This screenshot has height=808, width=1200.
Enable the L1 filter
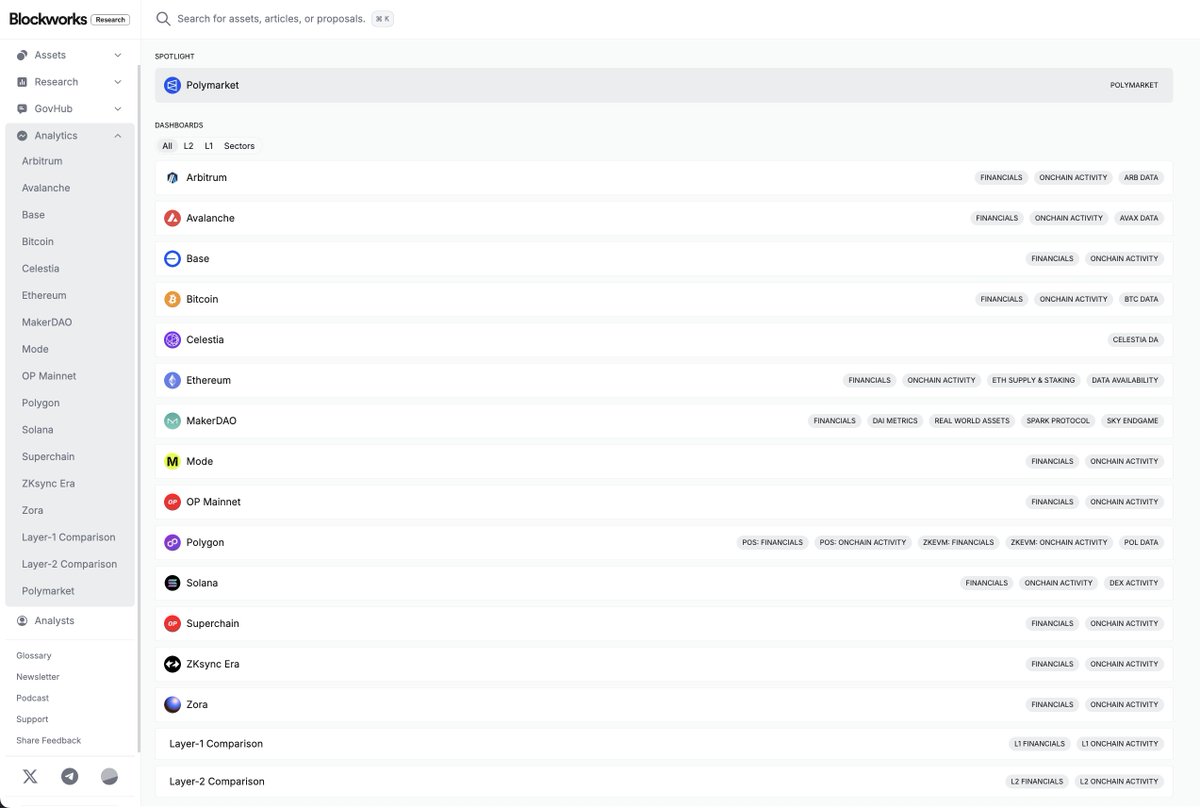click(x=208, y=145)
